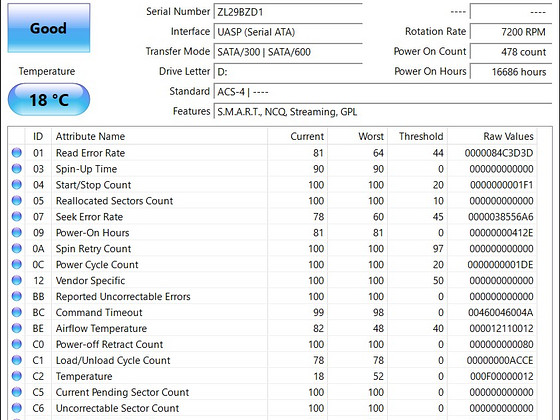Click raw value 00000000ACCE
Image resolution: width=560 pixels, height=420 pixels.
[x=500, y=360]
